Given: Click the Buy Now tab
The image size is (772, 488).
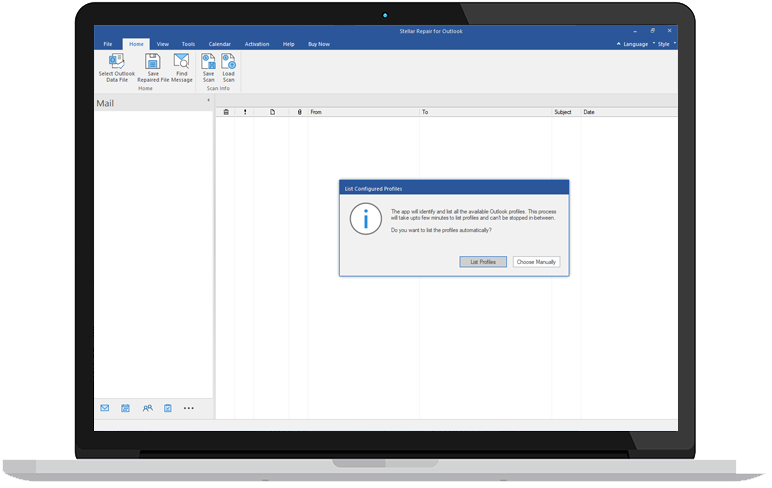Looking at the screenshot, I should (319, 44).
